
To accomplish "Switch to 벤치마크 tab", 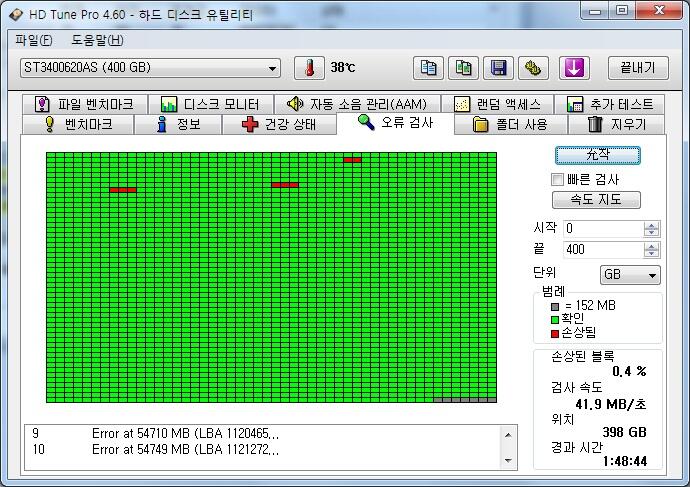I will [78, 124].
